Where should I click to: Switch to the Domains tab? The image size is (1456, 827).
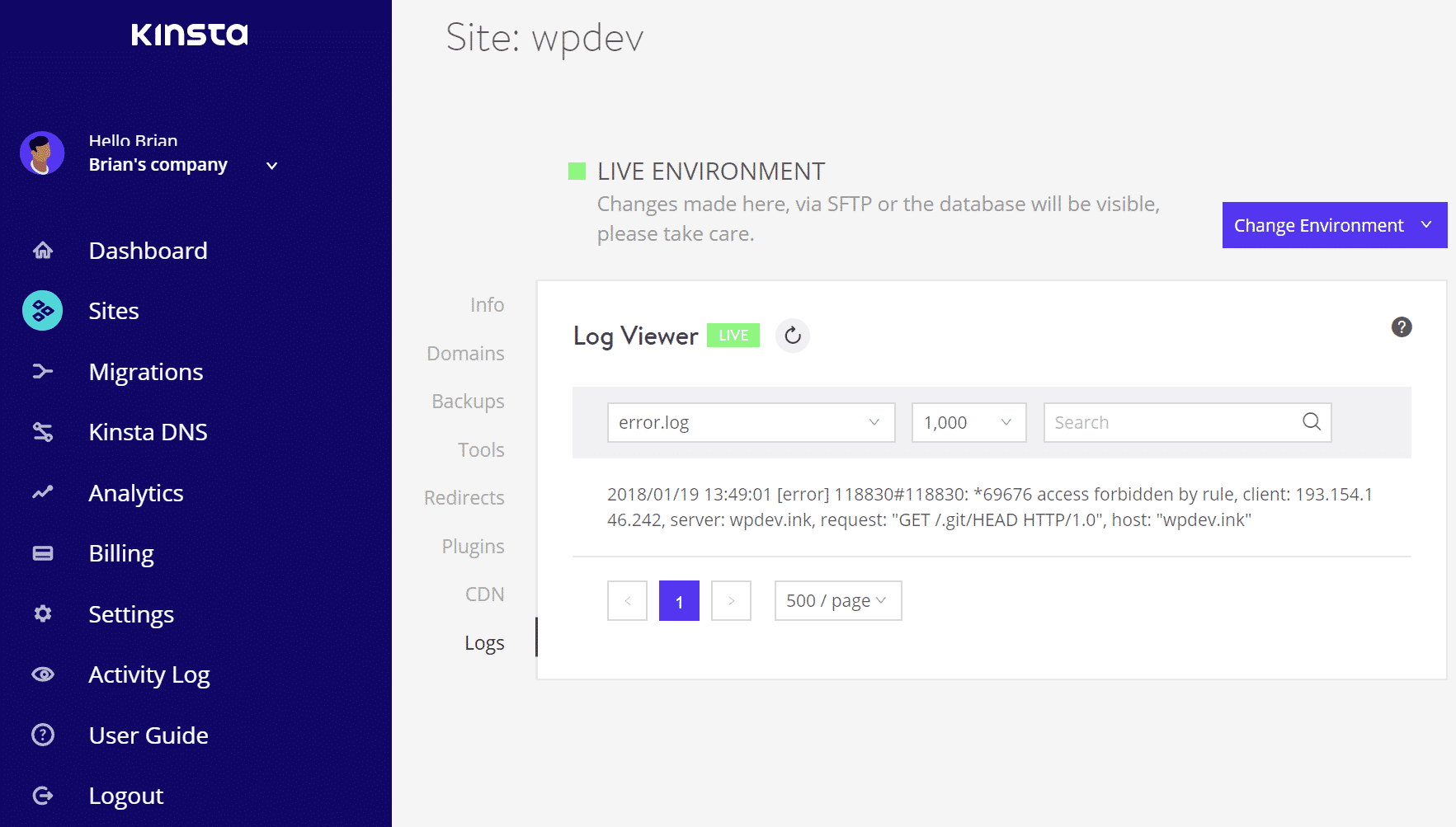465,354
